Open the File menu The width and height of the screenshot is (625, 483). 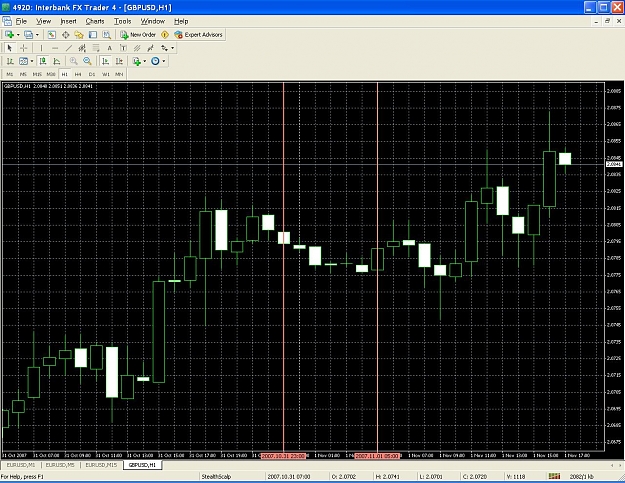point(21,21)
